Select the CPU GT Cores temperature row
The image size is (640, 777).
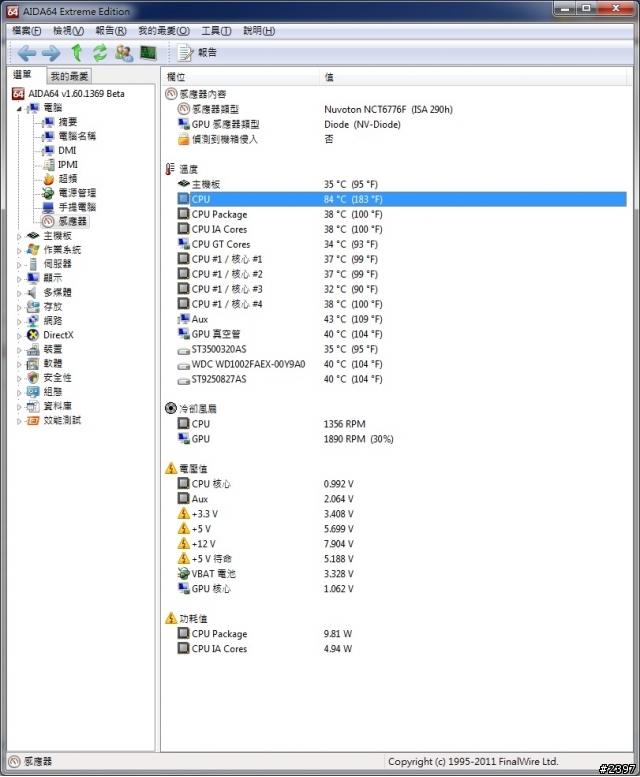pos(402,244)
